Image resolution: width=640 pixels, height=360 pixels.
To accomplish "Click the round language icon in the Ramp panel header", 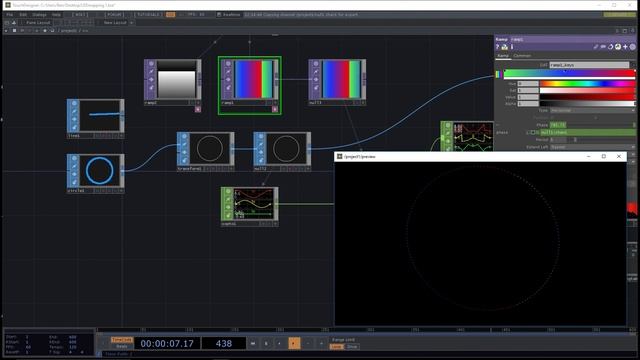I will (x=618, y=47).
